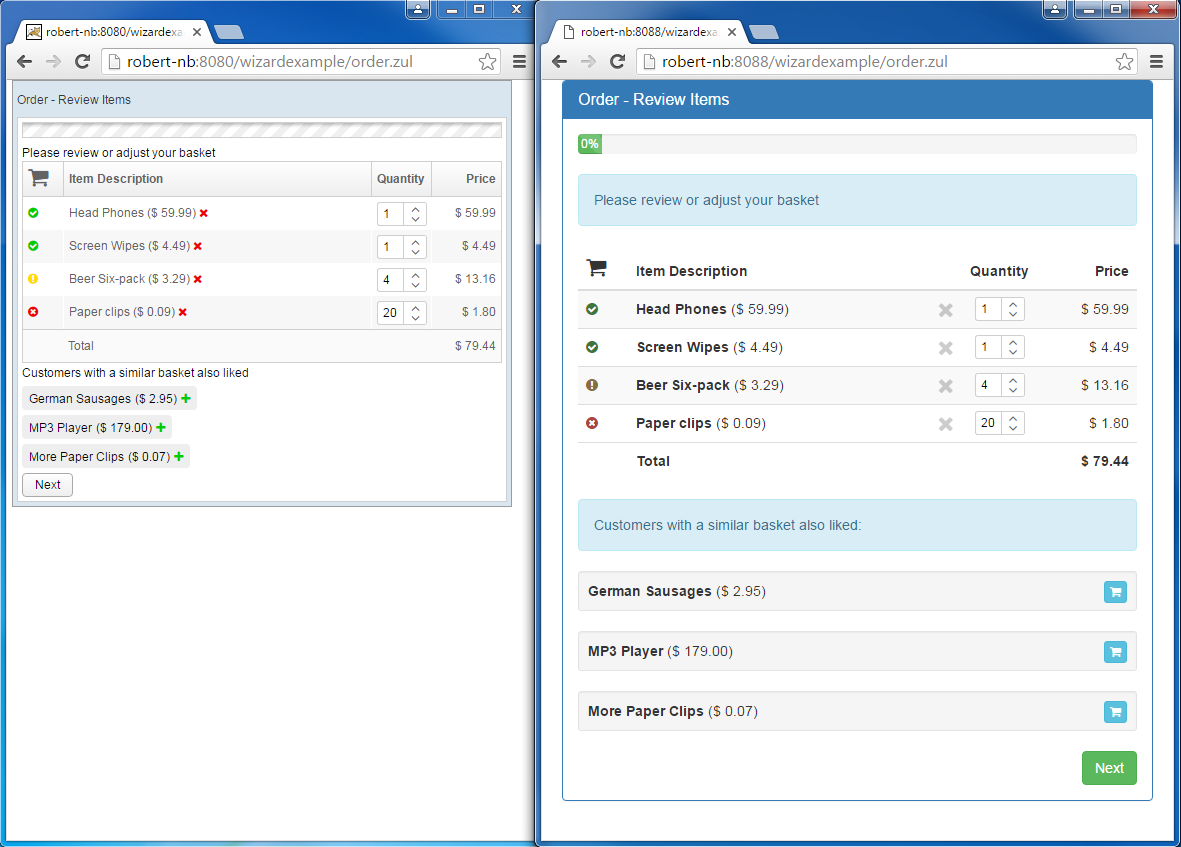Bookmark page with star in right browser
Viewport: 1181px width, 847px height.
click(x=1124, y=62)
